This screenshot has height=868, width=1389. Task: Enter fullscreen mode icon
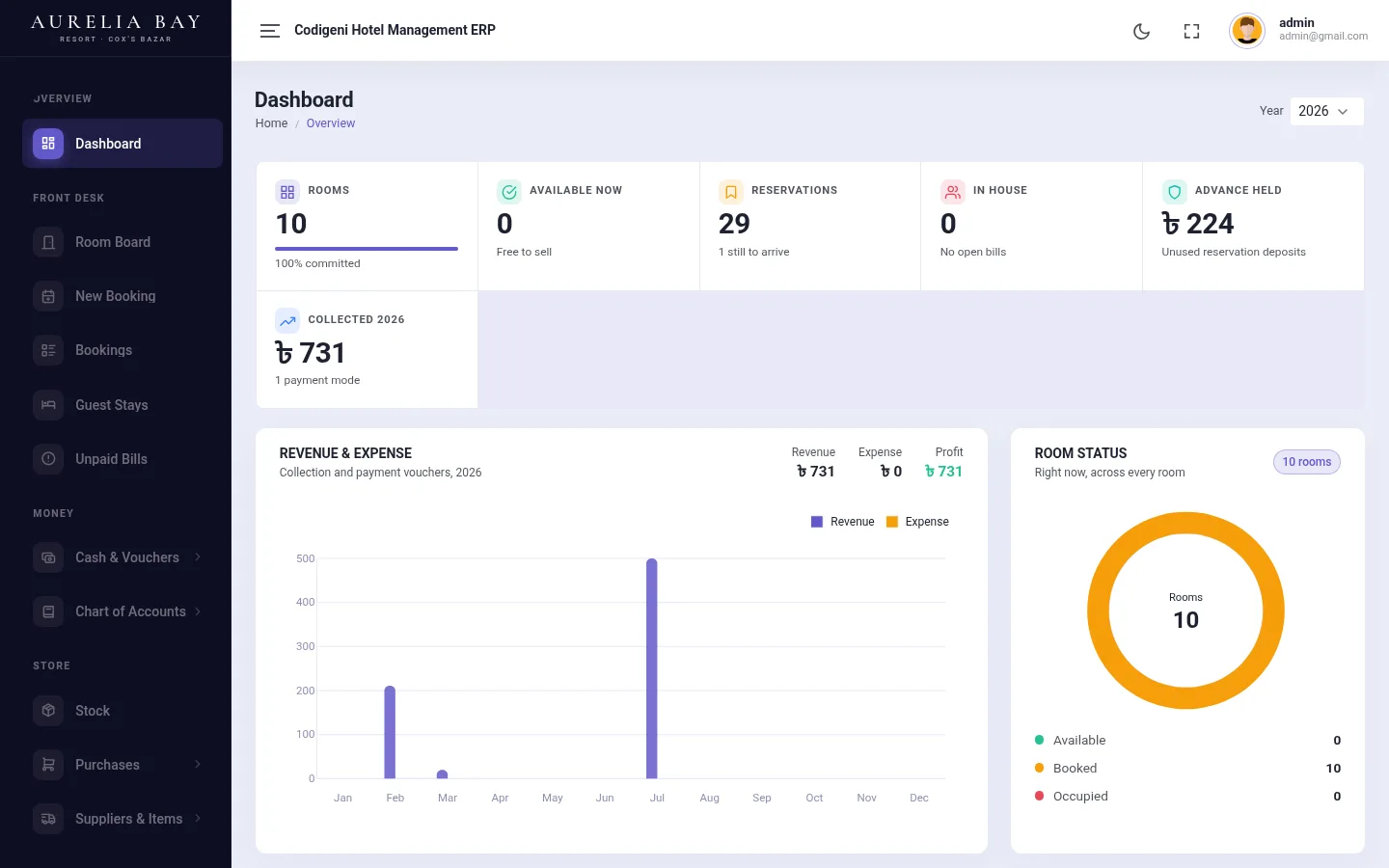click(x=1191, y=31)
